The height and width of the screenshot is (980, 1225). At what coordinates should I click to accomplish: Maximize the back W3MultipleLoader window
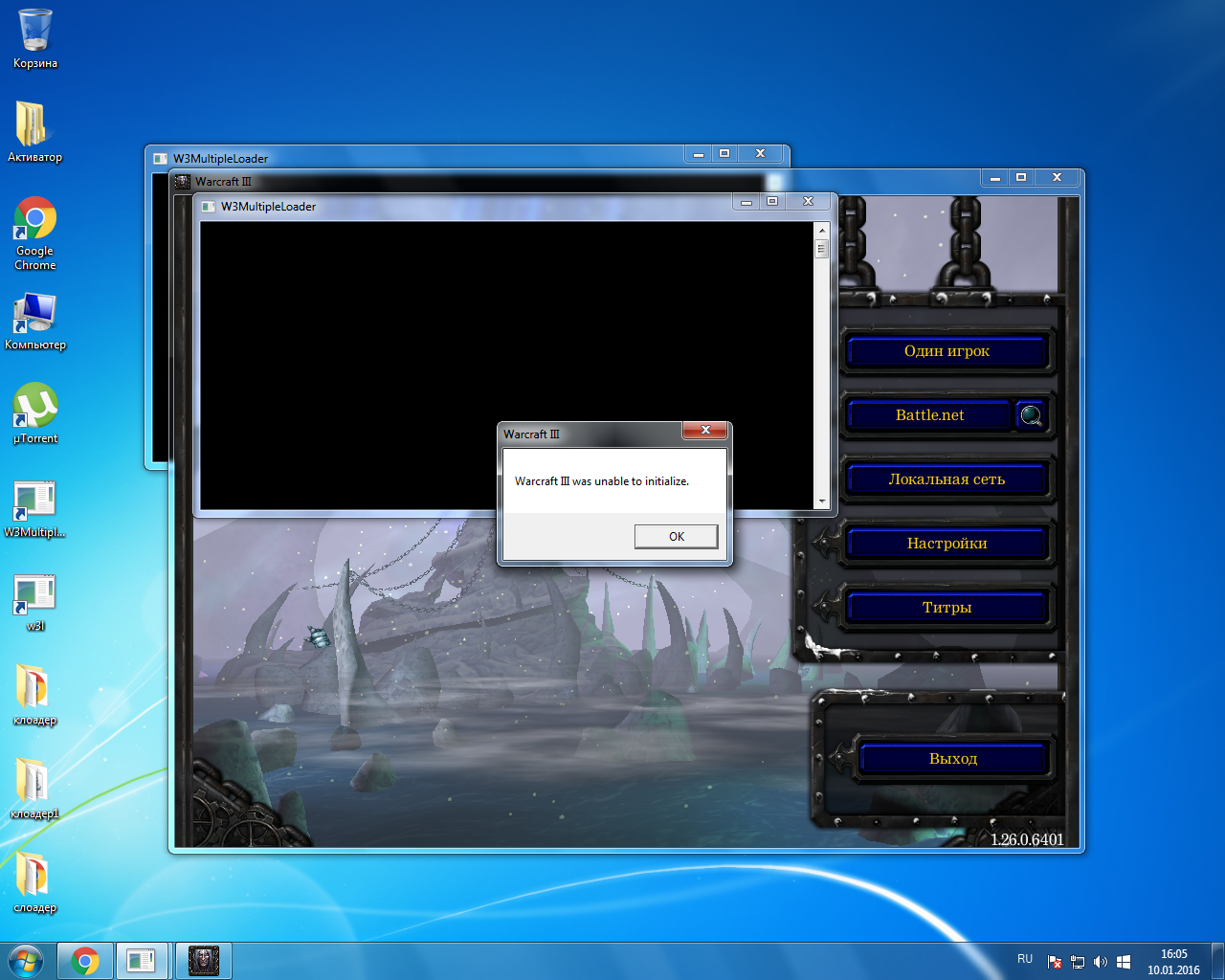click(724, 154)
